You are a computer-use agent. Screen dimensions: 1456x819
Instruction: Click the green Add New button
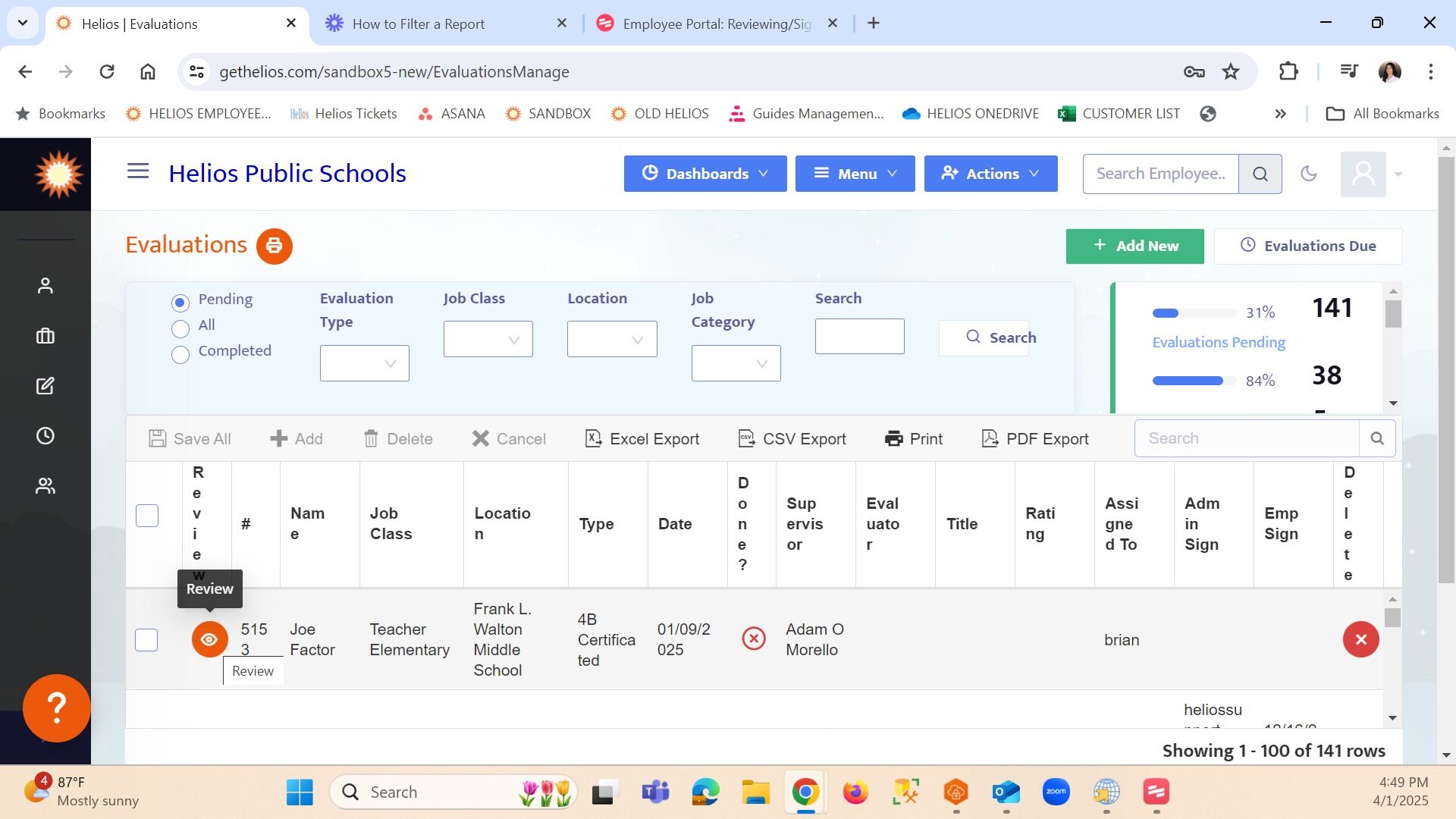1134,246
